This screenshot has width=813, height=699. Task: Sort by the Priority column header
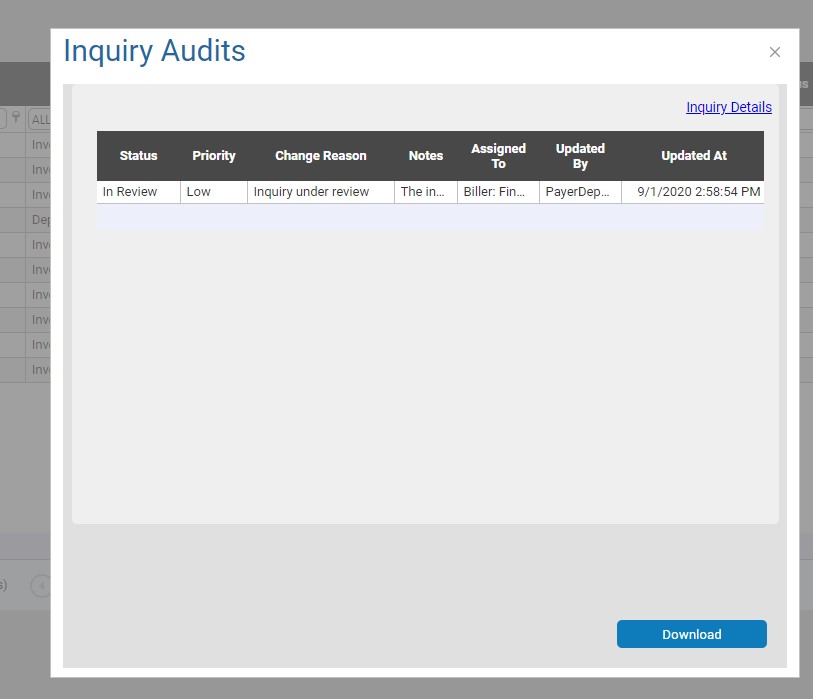click(x=214, y=156)
